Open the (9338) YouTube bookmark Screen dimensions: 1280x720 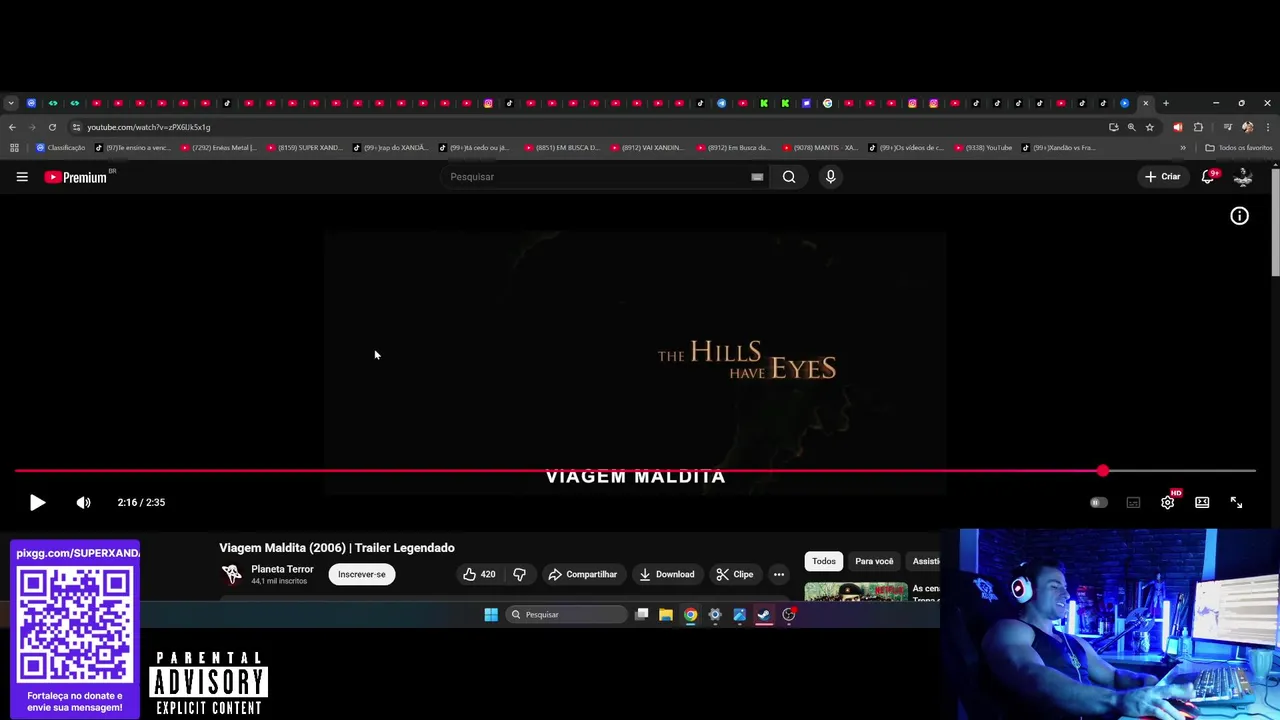[983, 148]
